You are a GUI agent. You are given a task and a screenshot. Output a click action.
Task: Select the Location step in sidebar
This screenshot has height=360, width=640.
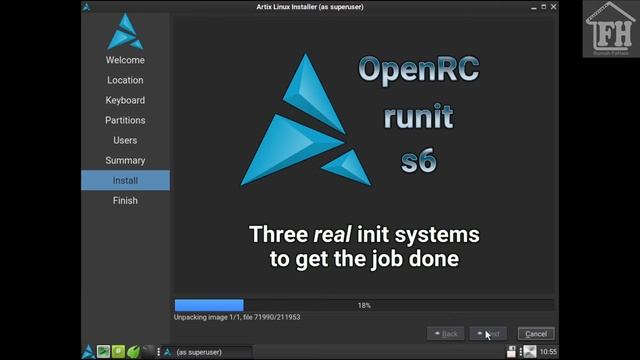click(125, 80)
